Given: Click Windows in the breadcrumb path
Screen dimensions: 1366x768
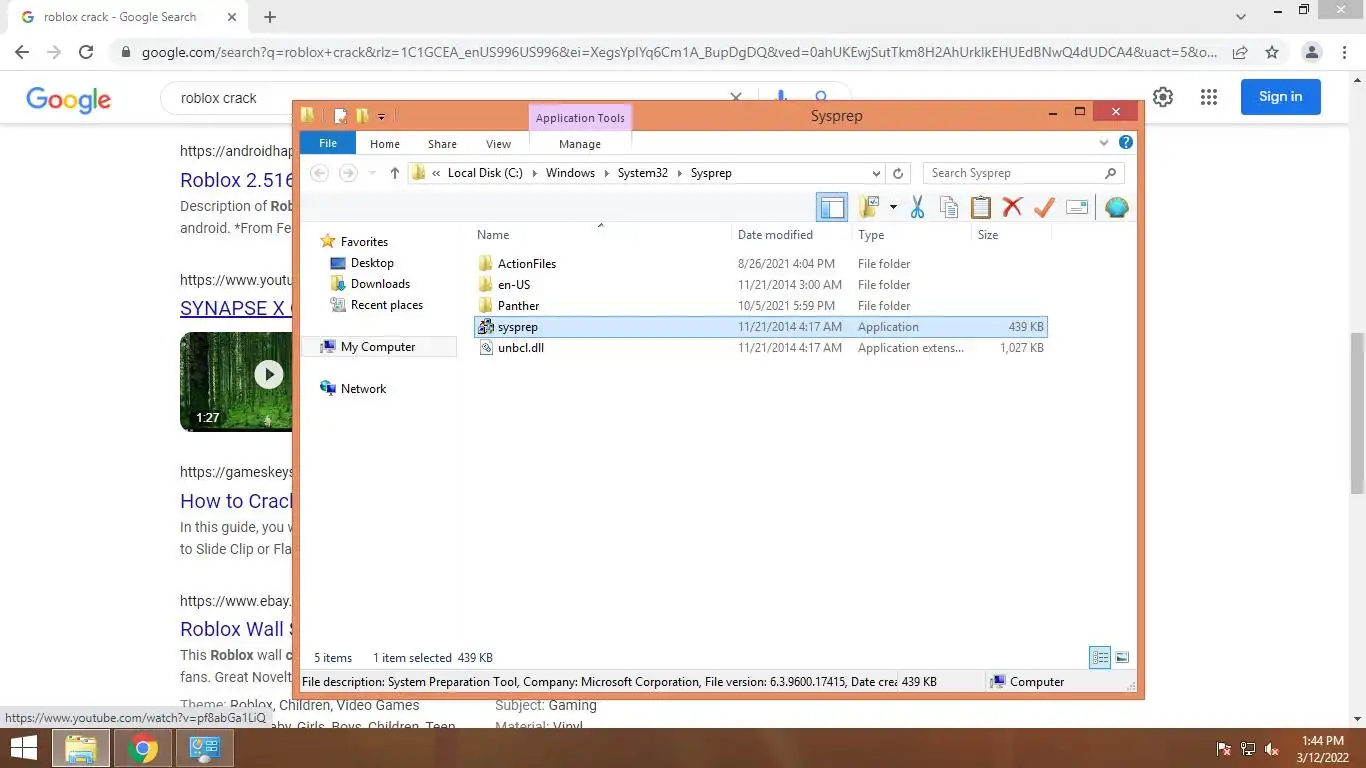Looking at the screenshot, I should tap(570, 173).
